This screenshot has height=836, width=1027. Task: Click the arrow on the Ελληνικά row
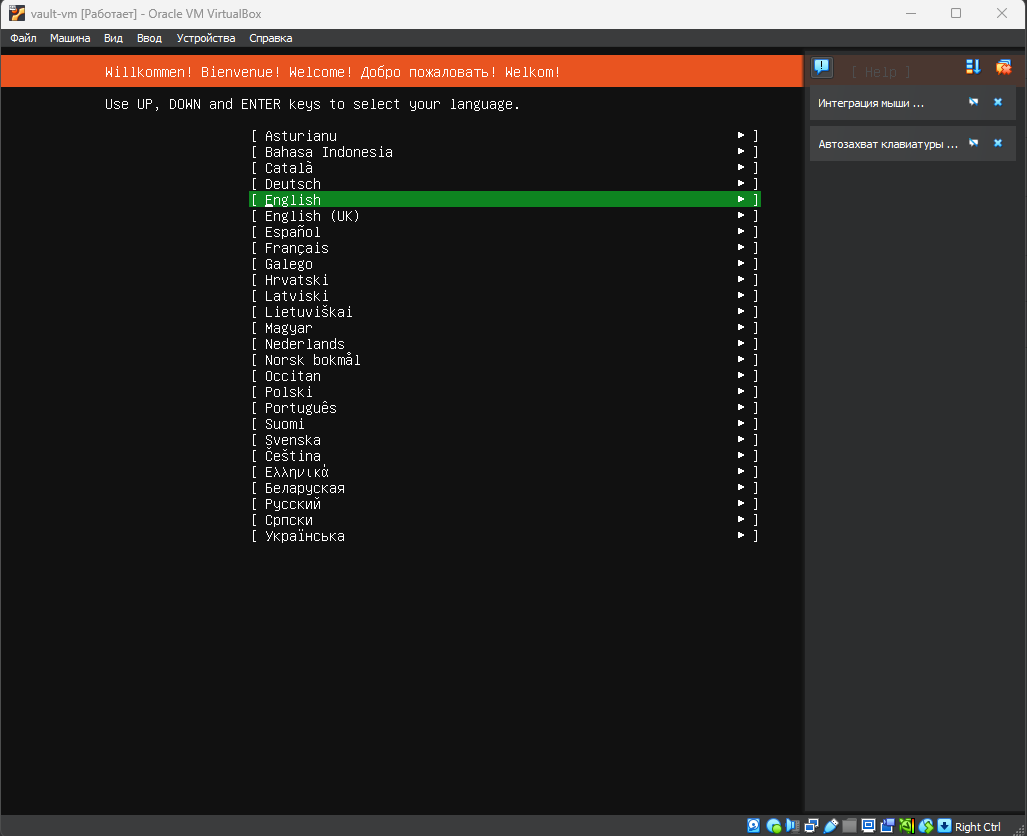(741, 471)
